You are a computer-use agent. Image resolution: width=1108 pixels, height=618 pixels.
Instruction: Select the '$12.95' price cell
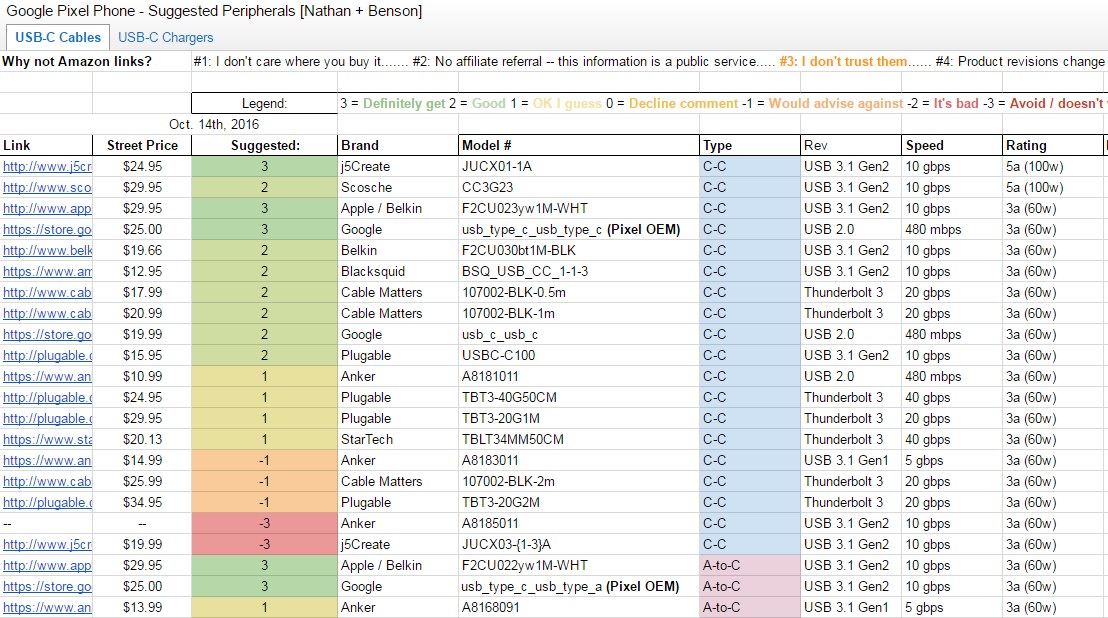click(x=142, y=272)
